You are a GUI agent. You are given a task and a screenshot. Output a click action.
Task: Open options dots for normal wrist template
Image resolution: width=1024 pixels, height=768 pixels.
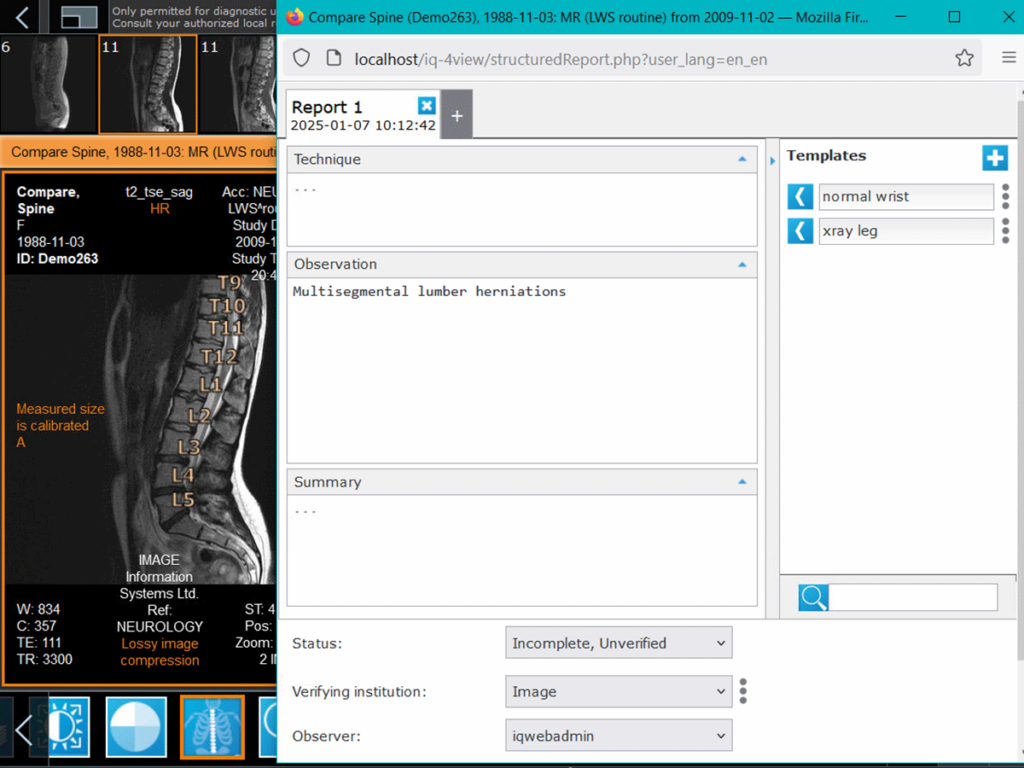(1005, 196)
